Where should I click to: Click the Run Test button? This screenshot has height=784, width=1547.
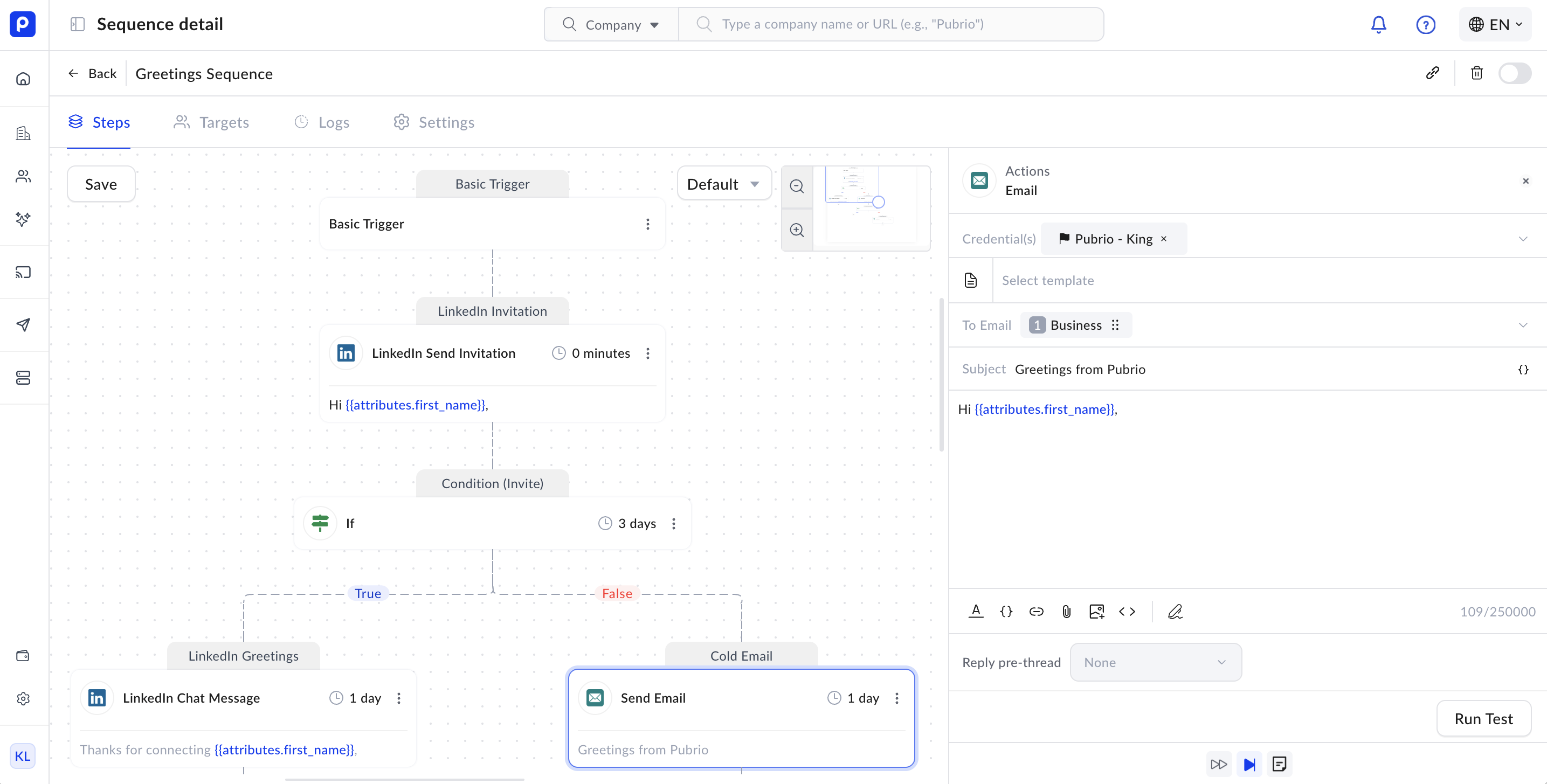(1483, 719)
